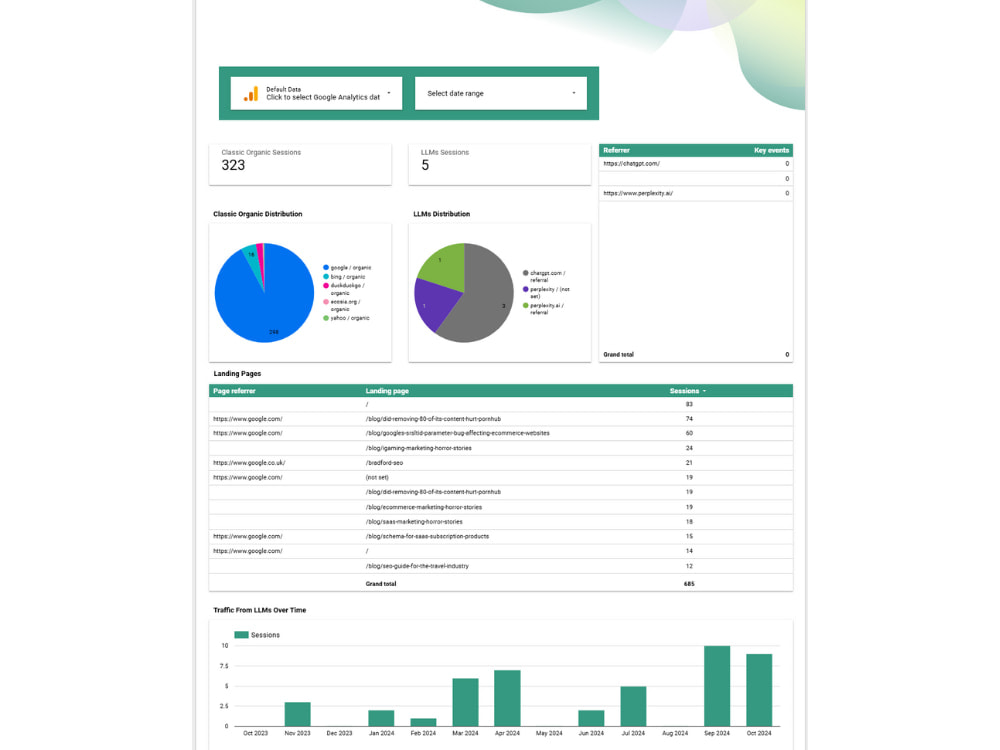Image resolution: width=1000 pixels, height=750 pixels.
Task: Click the /blog/schema-for-saas-subscription-products cell
Action: (x=427, y=536)
